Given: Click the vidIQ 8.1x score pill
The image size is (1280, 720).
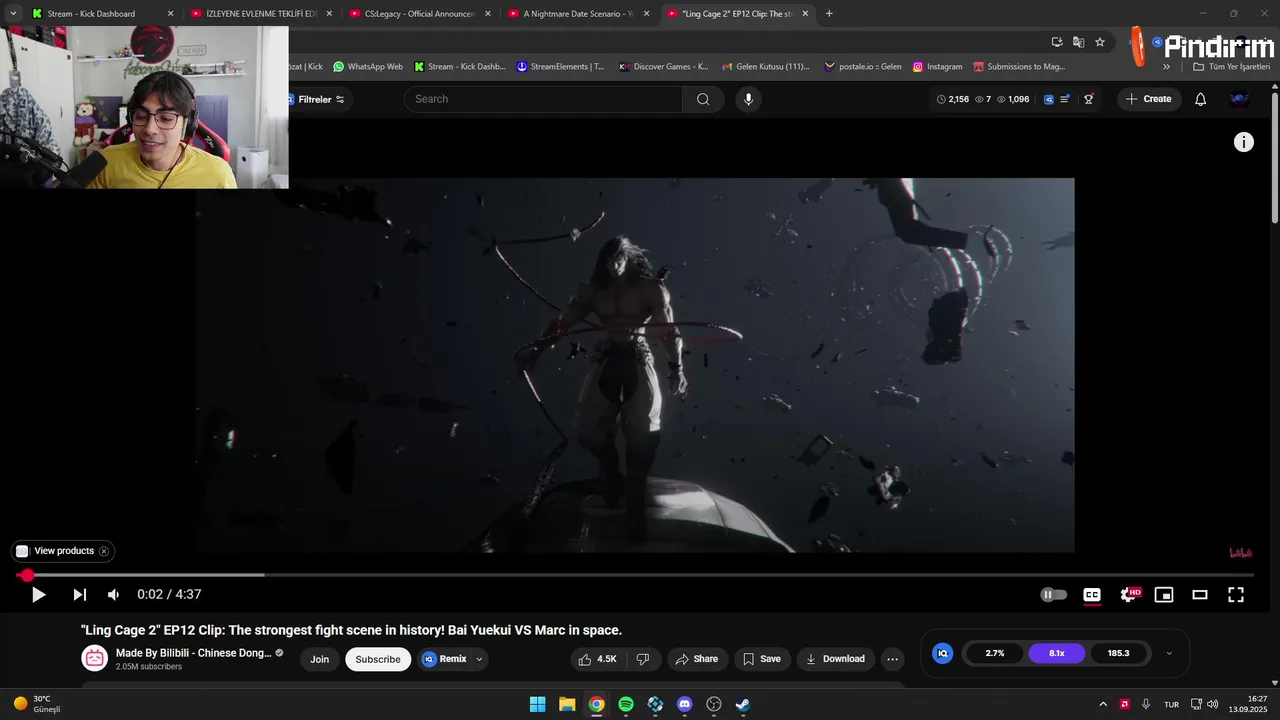Looking at the screenshot, I should click(x=1057, y=653).
